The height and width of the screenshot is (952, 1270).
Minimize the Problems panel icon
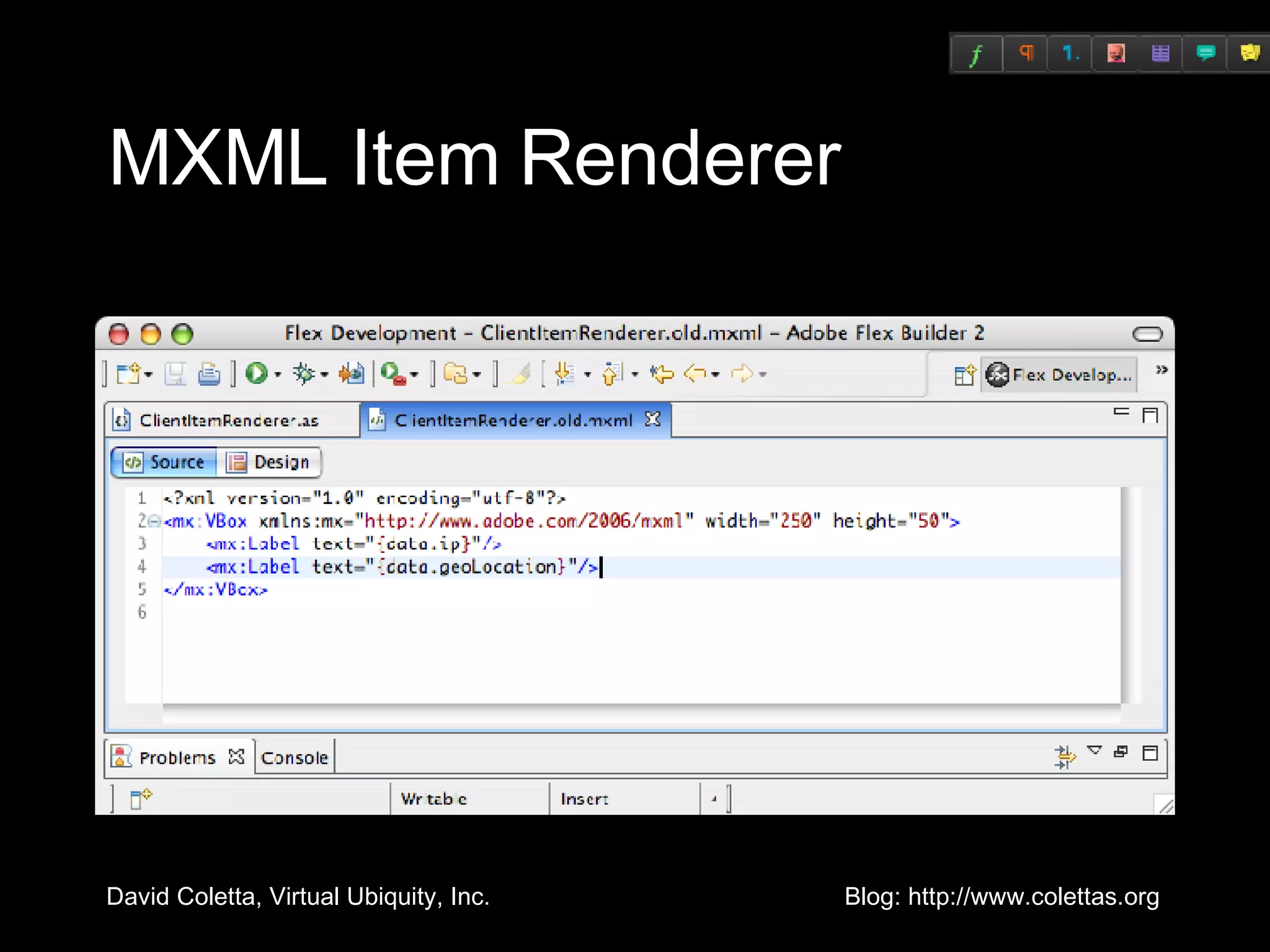1121,752
